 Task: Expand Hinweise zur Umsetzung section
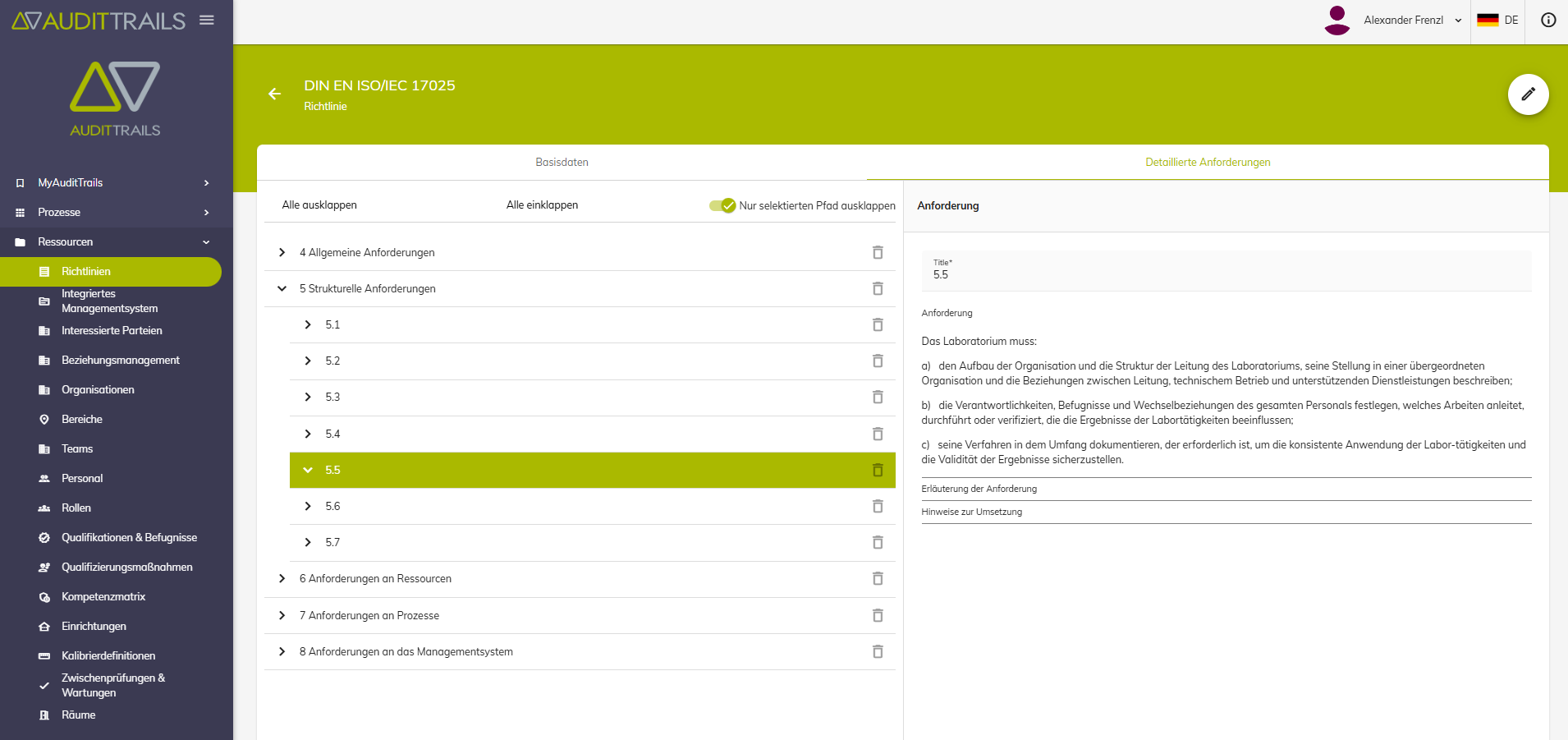pyautogui.click(x=1226, y=512)
